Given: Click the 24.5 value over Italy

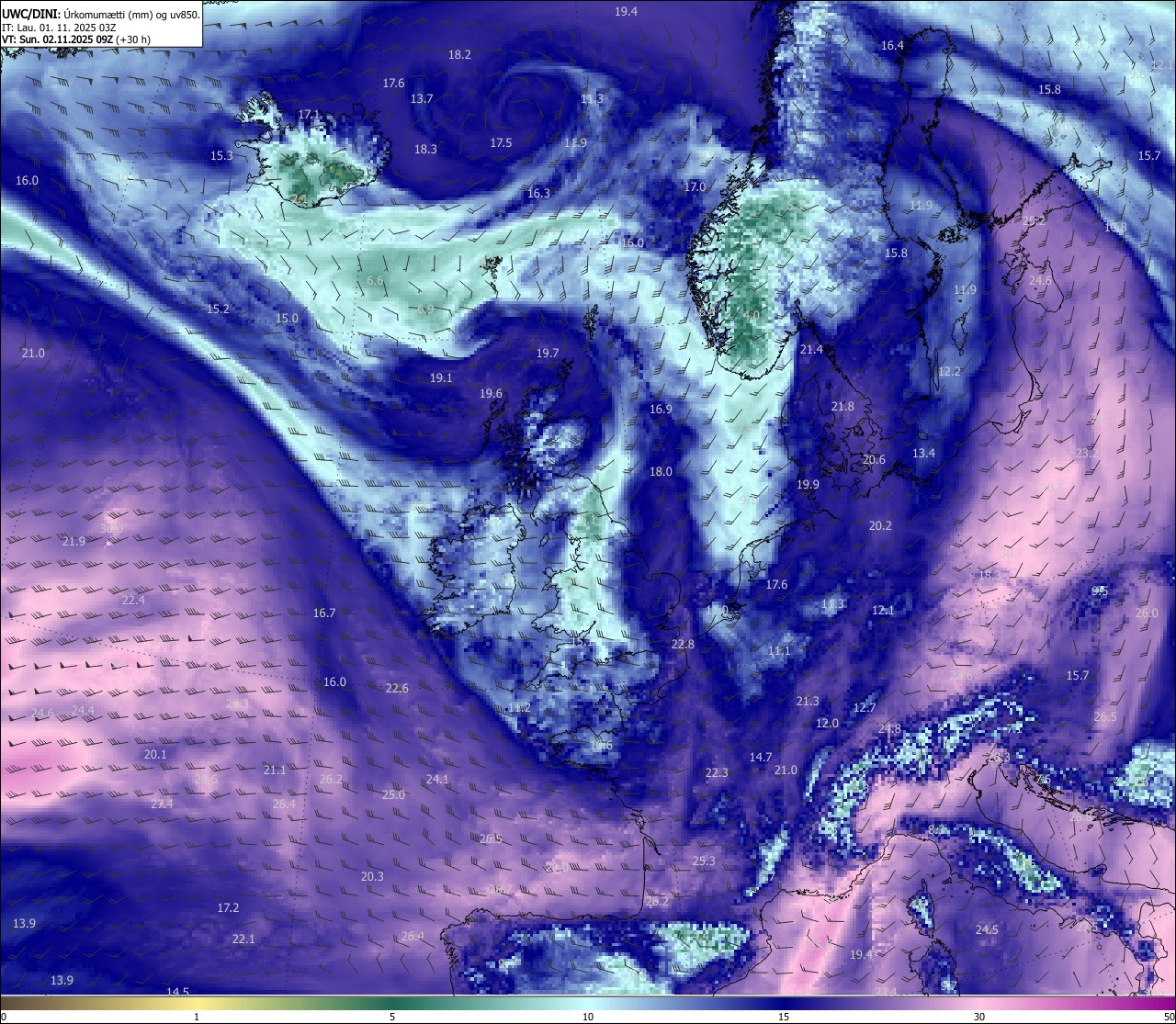Looking at the screenshot, I should coord(987,929).
